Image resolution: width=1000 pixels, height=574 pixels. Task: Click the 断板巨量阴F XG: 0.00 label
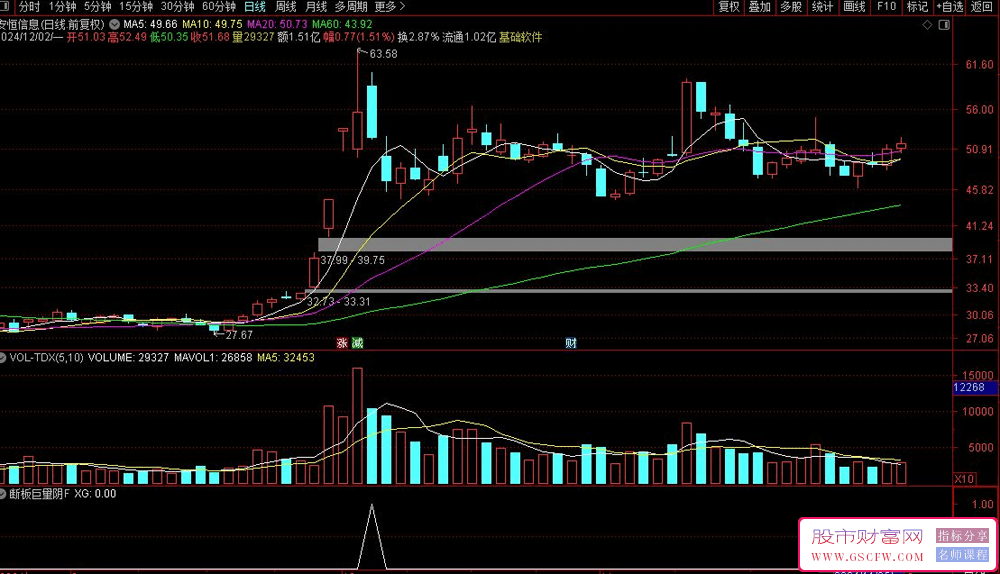(x=62, y=494)
